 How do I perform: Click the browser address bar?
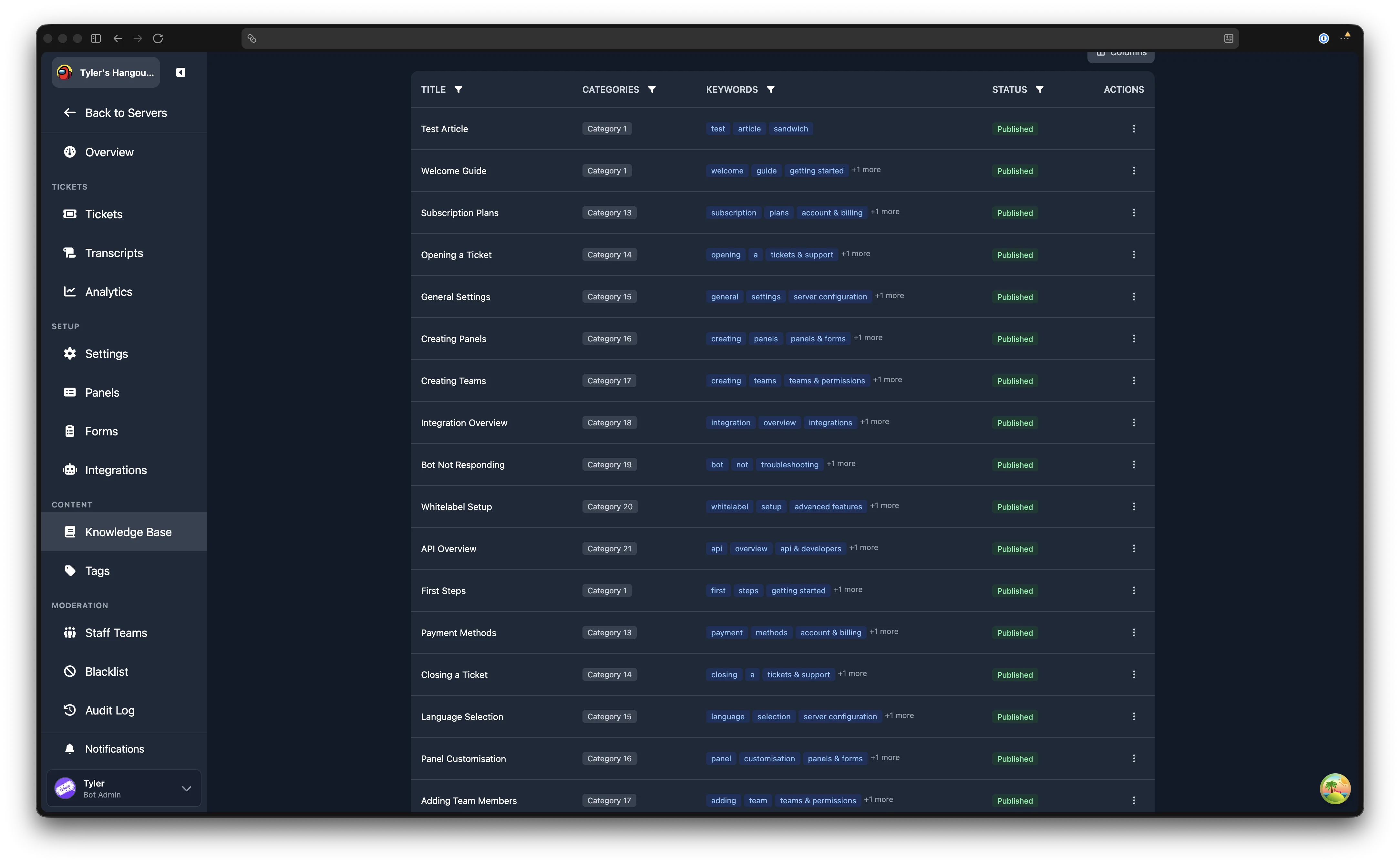click(x=740, y=38)
